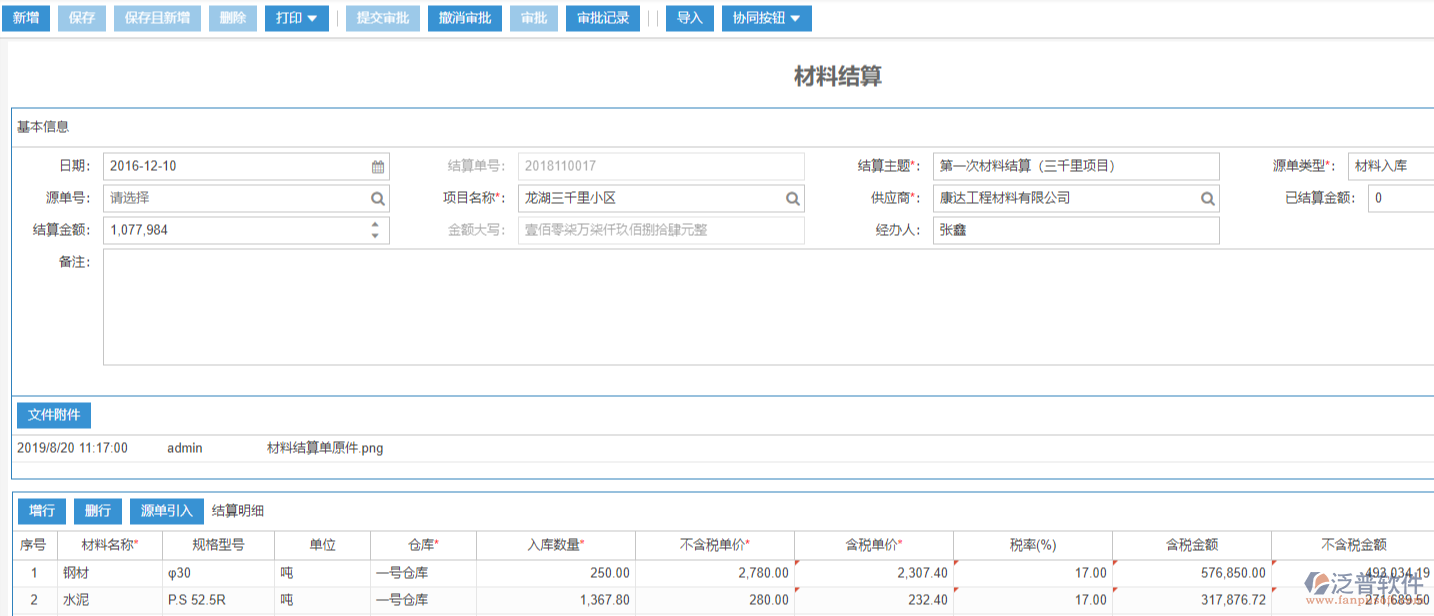Viewport: 1434px width, 616px height.
Task: Click 源单引入 to import source
Action: pos(167,511)
